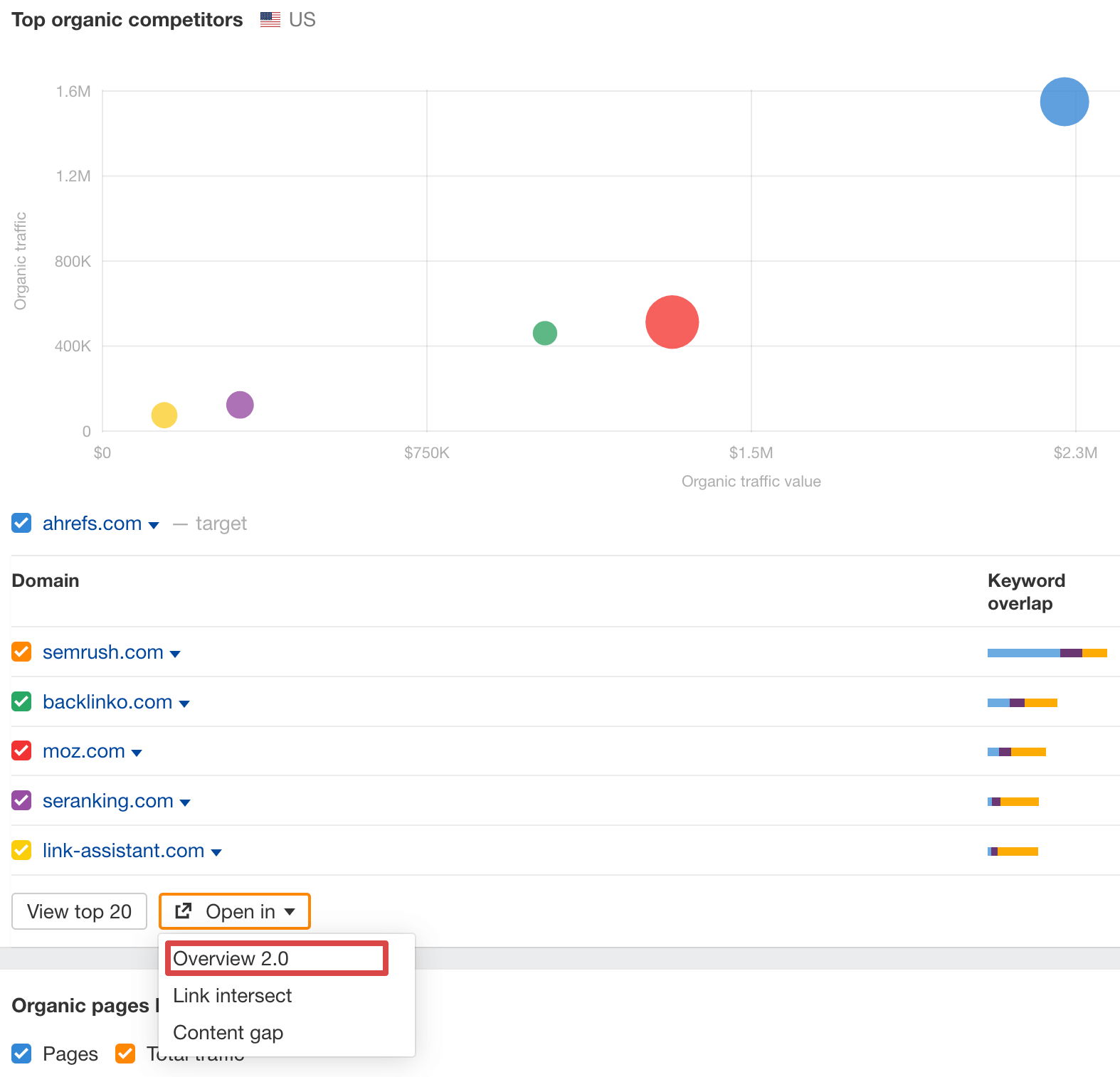Click the 1.6M y-axis label
The height and width of the screenshot is (1077, 1120).
coord(73,91)
